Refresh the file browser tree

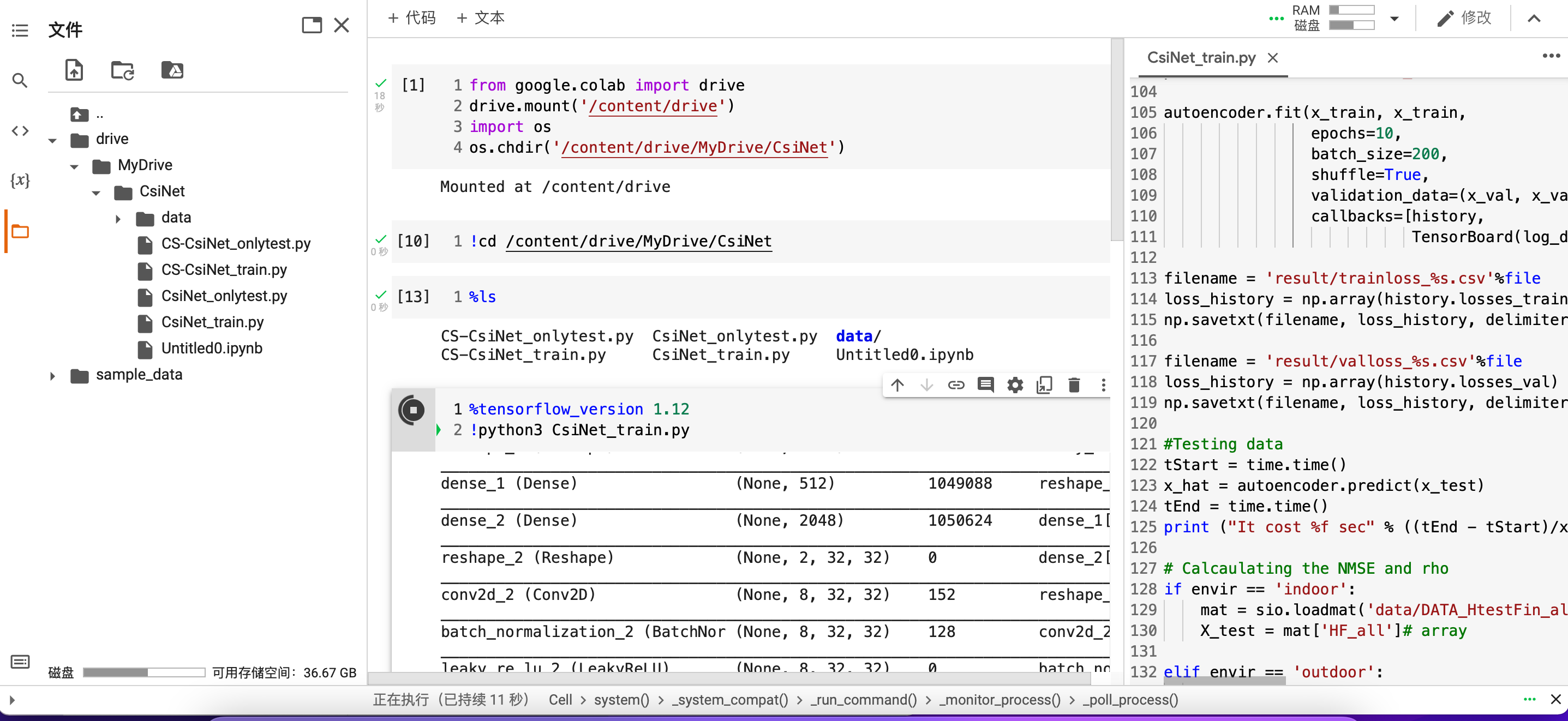coord(122,70)
